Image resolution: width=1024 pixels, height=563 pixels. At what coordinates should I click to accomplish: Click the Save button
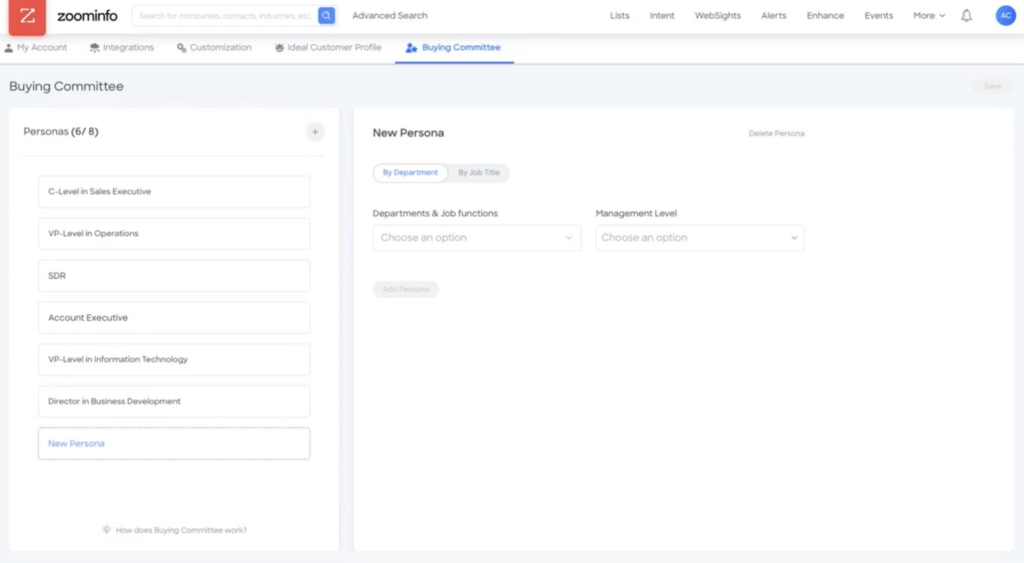[x=992, y=86]
